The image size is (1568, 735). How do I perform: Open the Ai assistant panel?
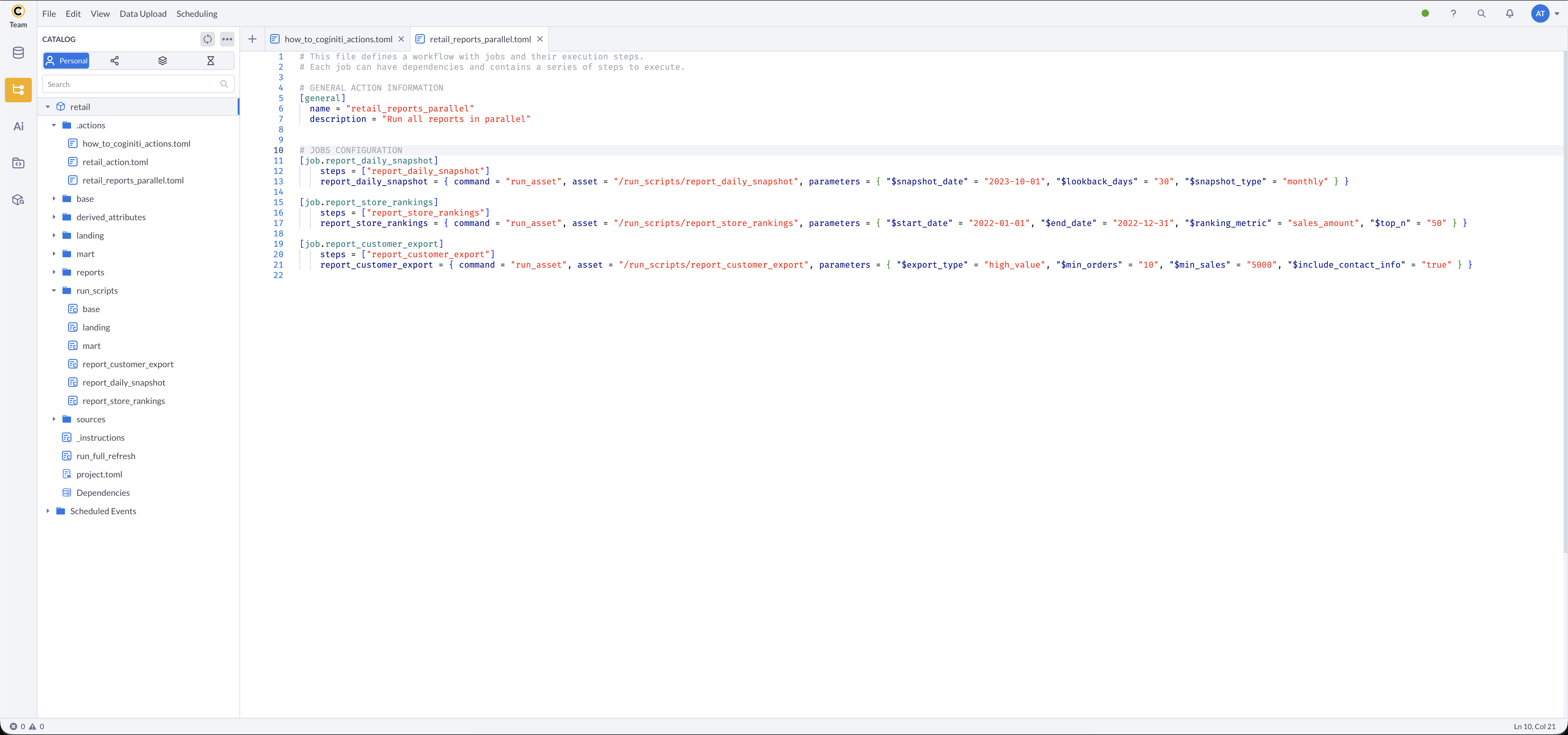point(18,126)
